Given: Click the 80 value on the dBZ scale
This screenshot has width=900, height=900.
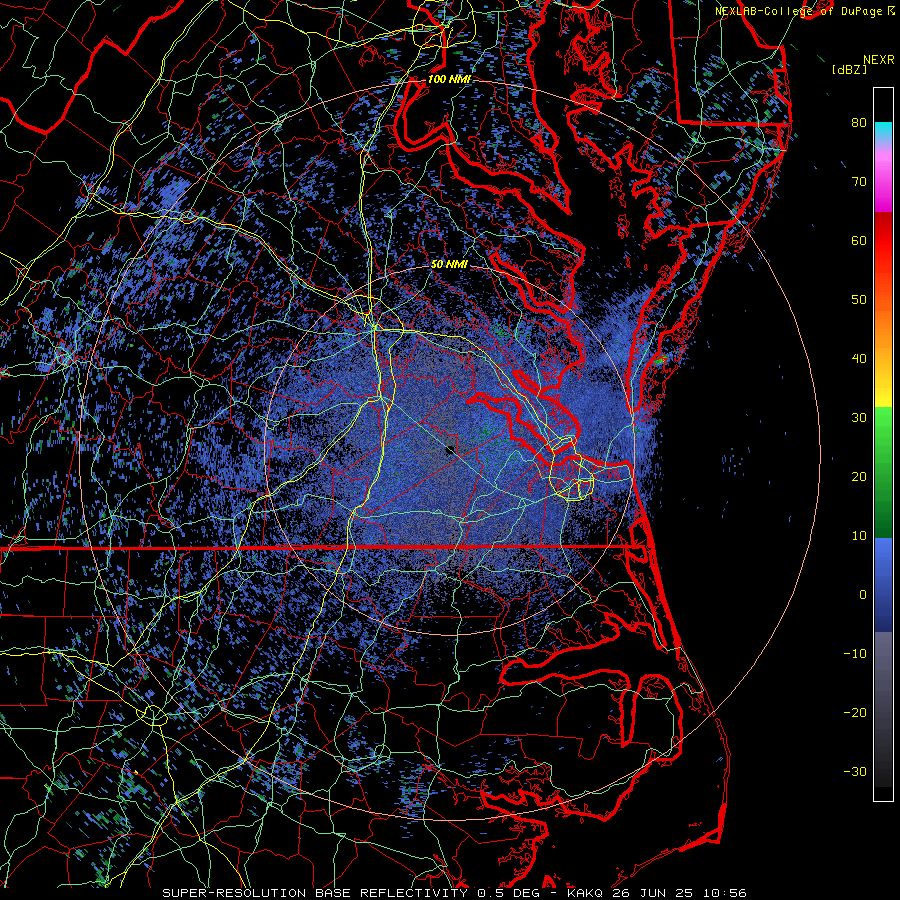Looking at the screenshot, I should (859, 122).
